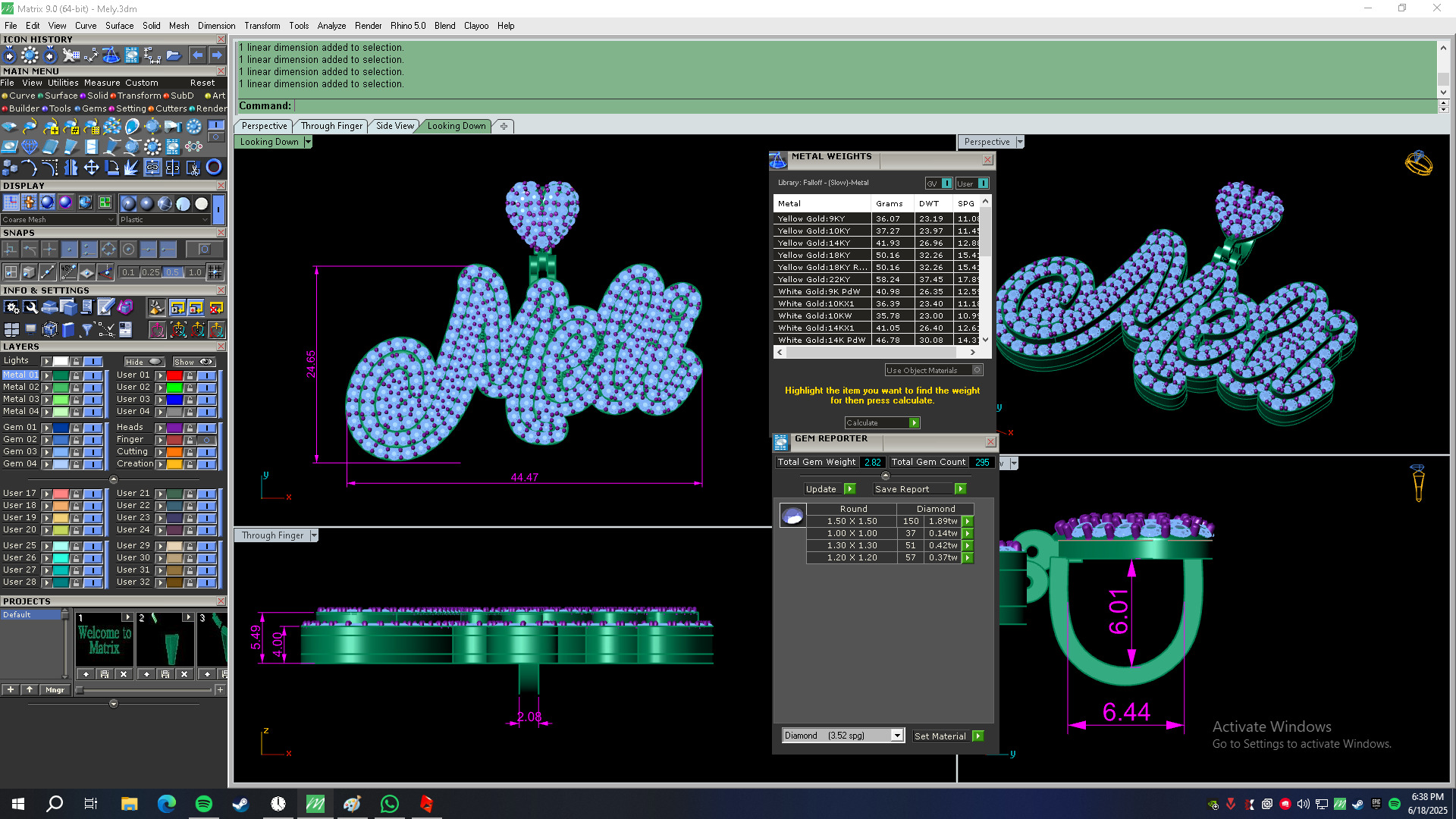Toggle lock on Gem 01 layer
Viewport: 1456px width, 819px height.
[76, 428]
